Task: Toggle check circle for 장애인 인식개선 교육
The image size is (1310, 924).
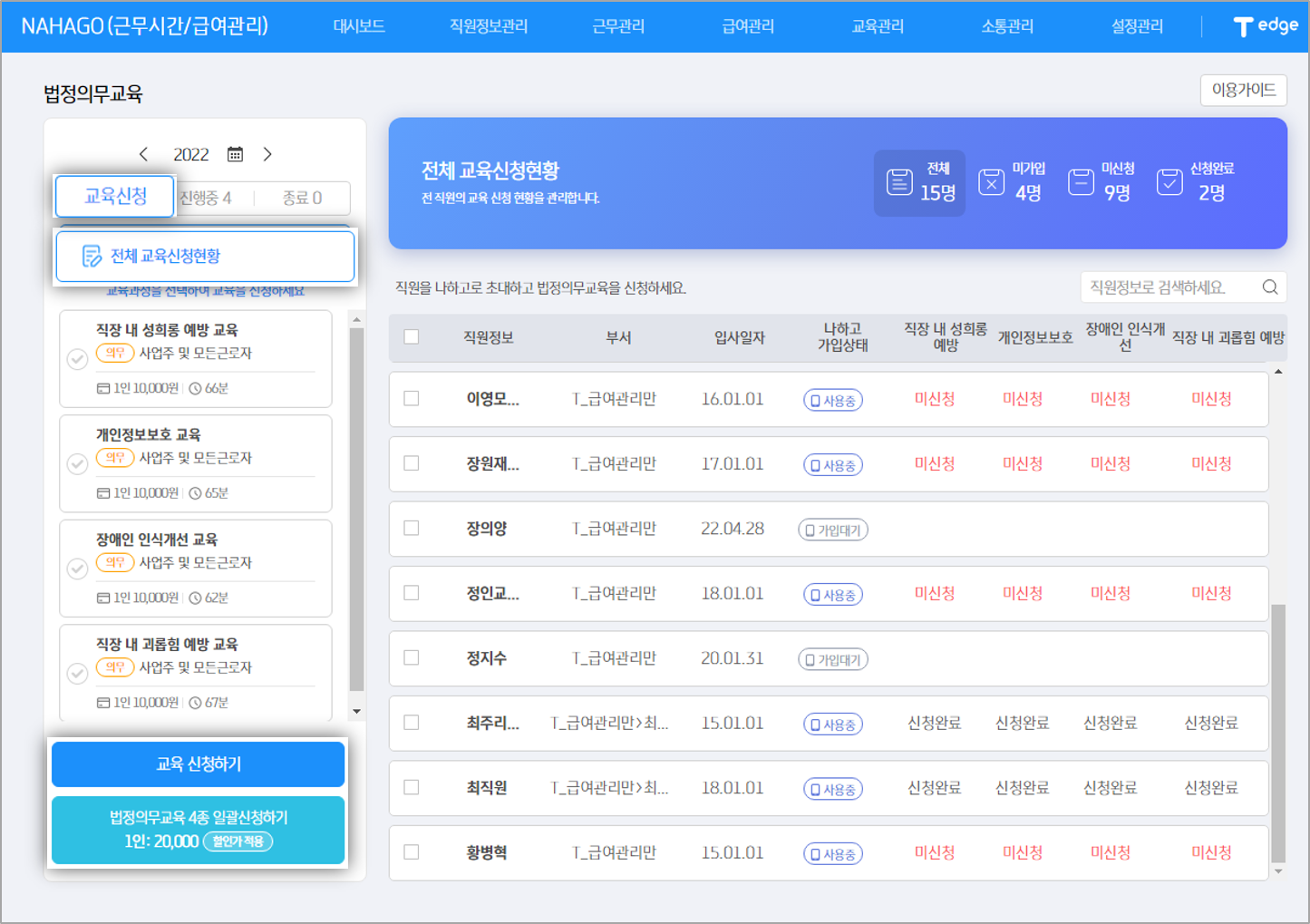Action: click(78, 569)
